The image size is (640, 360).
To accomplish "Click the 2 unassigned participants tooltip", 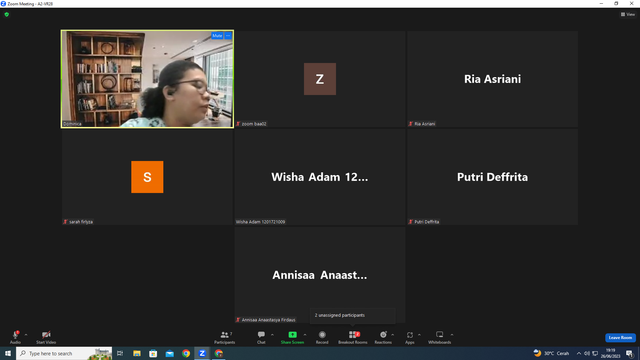I will [x=353, y=316].
